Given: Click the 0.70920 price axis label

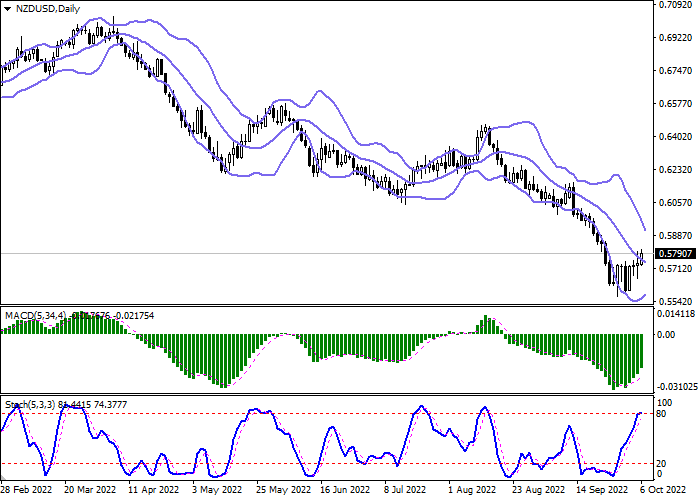Looking at the screenshot, I should [676, 5].
